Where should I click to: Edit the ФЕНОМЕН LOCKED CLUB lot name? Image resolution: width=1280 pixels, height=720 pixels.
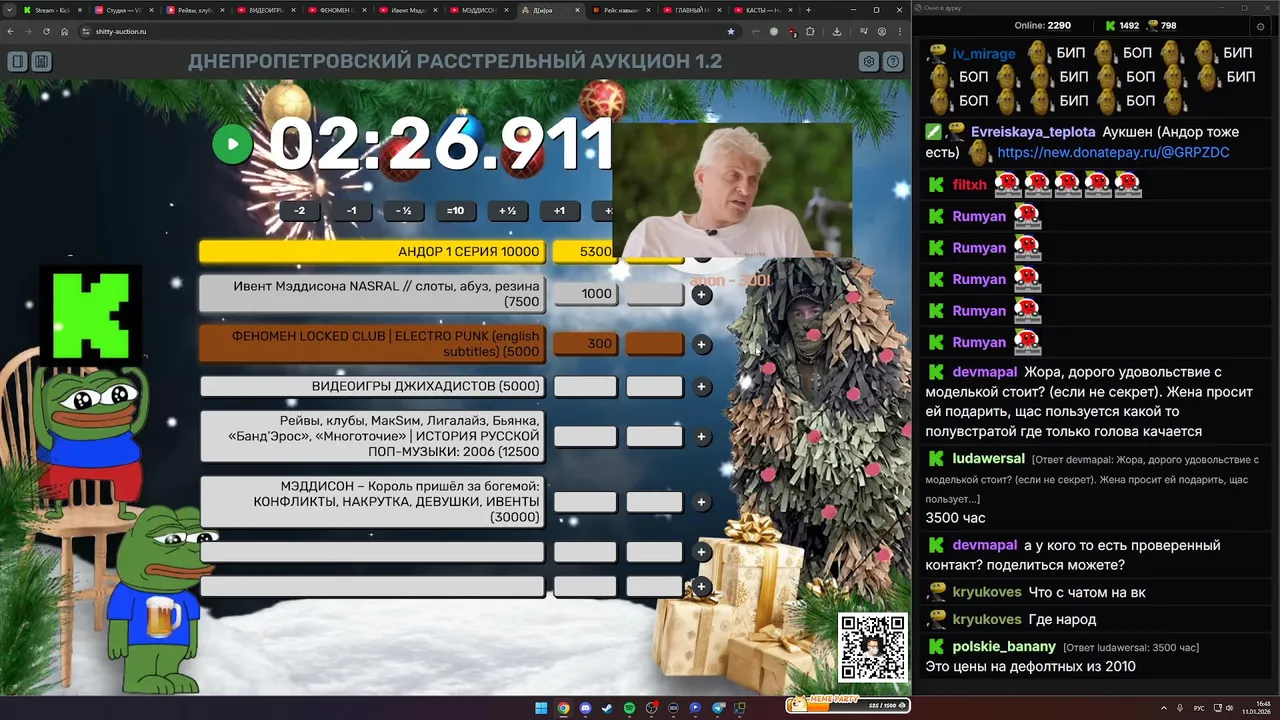372,344
